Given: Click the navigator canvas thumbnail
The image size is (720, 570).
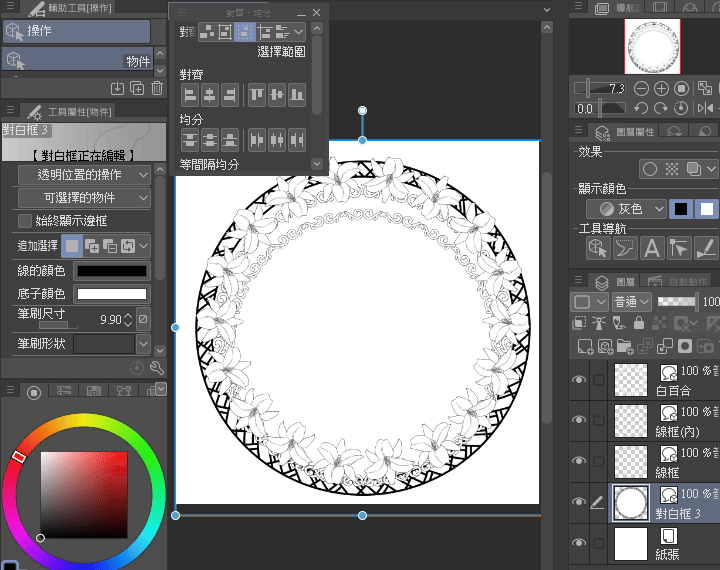Looking at the screenshot, I should (x=652, y=46).
